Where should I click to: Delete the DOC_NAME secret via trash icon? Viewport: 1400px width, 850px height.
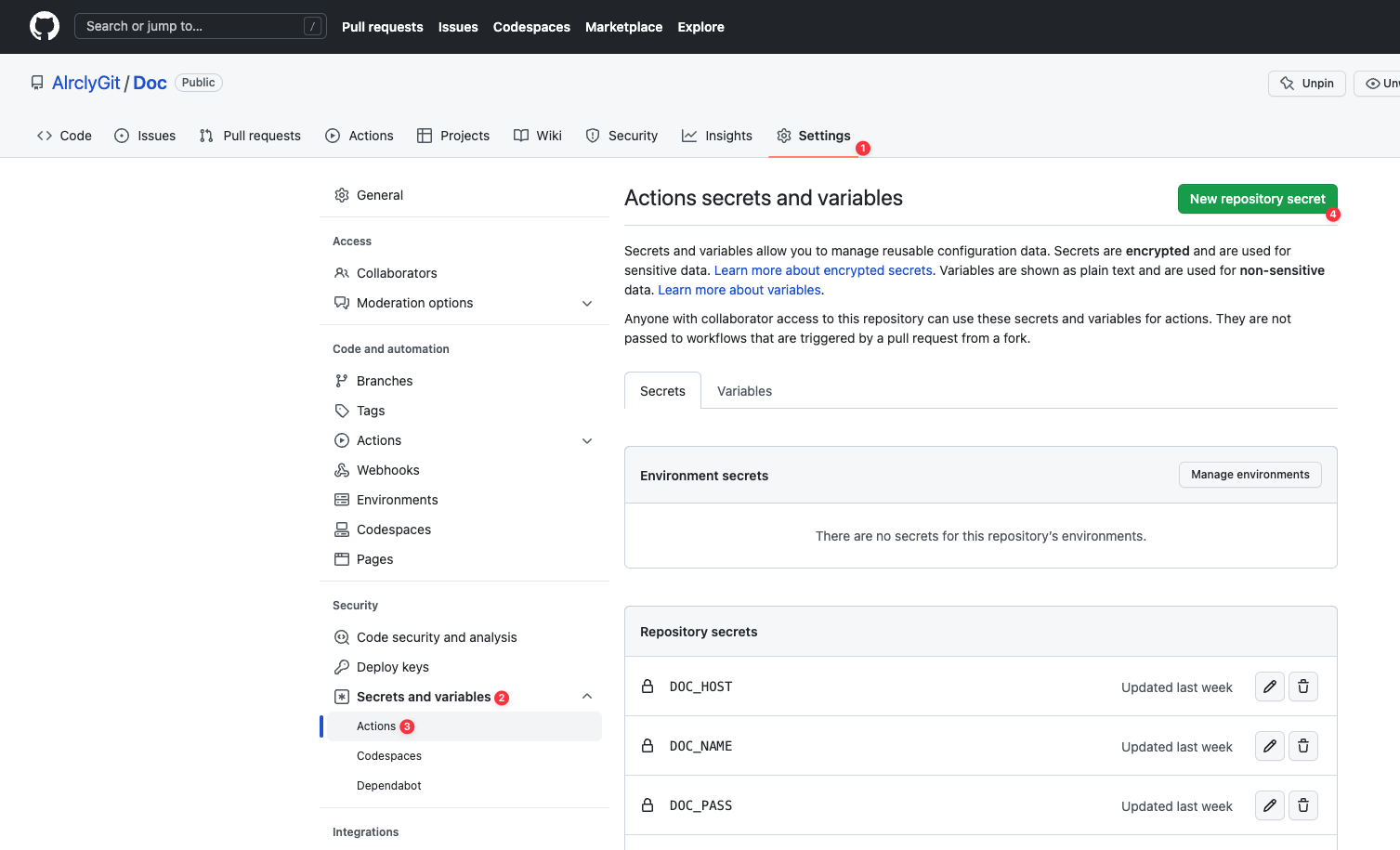1302,746
